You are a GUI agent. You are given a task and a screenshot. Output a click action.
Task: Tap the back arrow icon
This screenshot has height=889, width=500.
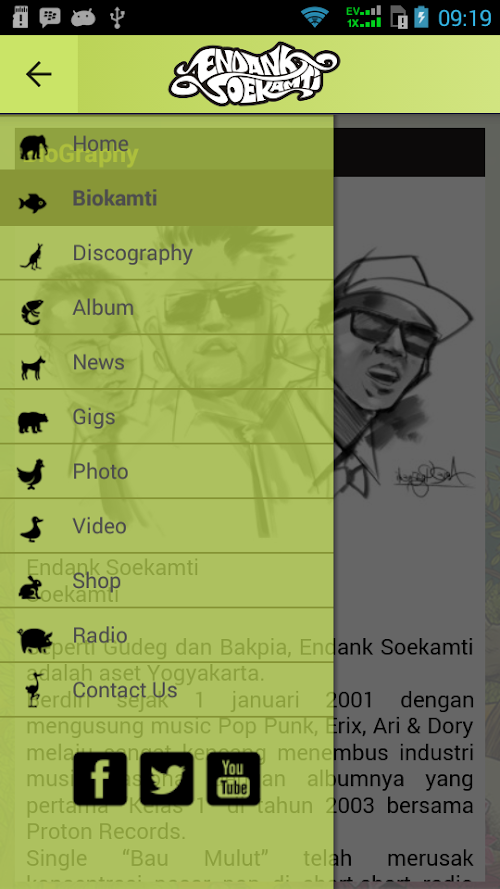(x=39, y=74)
